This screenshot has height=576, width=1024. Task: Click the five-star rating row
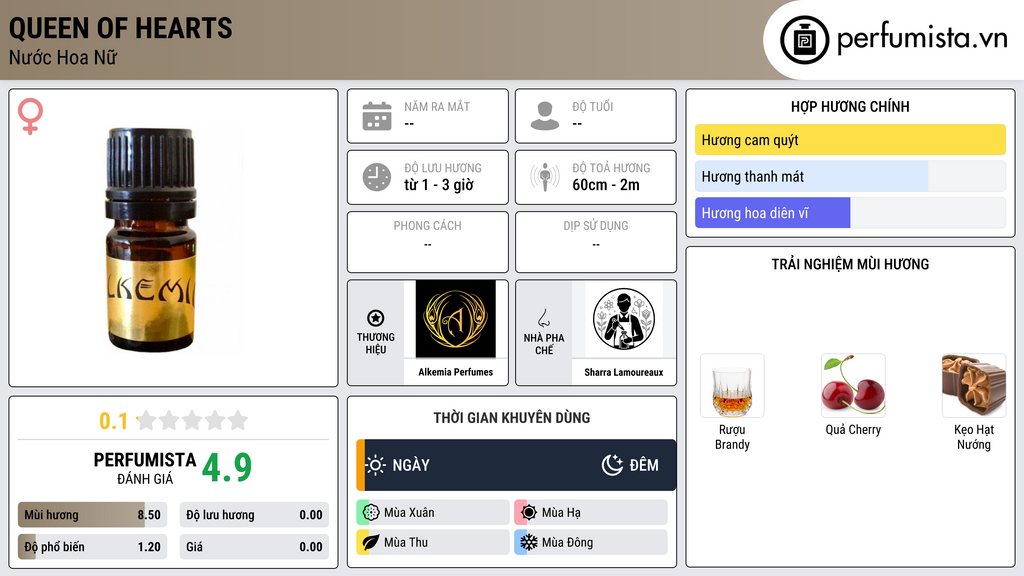192,420
